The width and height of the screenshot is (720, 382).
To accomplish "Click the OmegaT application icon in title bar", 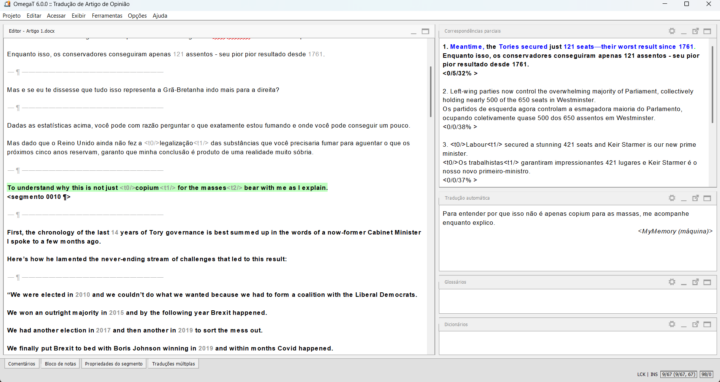I will tap(6, 4).
